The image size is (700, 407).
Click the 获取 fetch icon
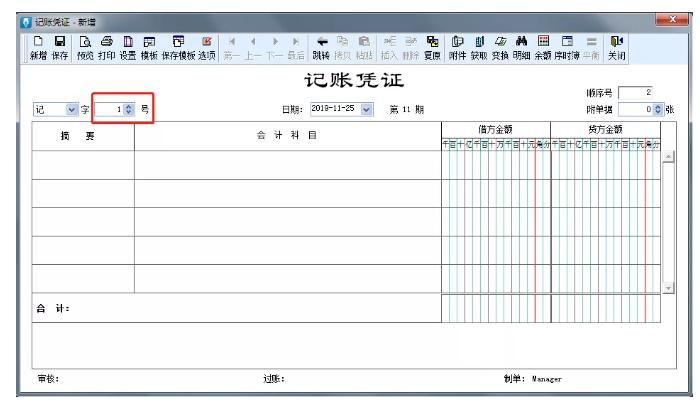[479, 48]
